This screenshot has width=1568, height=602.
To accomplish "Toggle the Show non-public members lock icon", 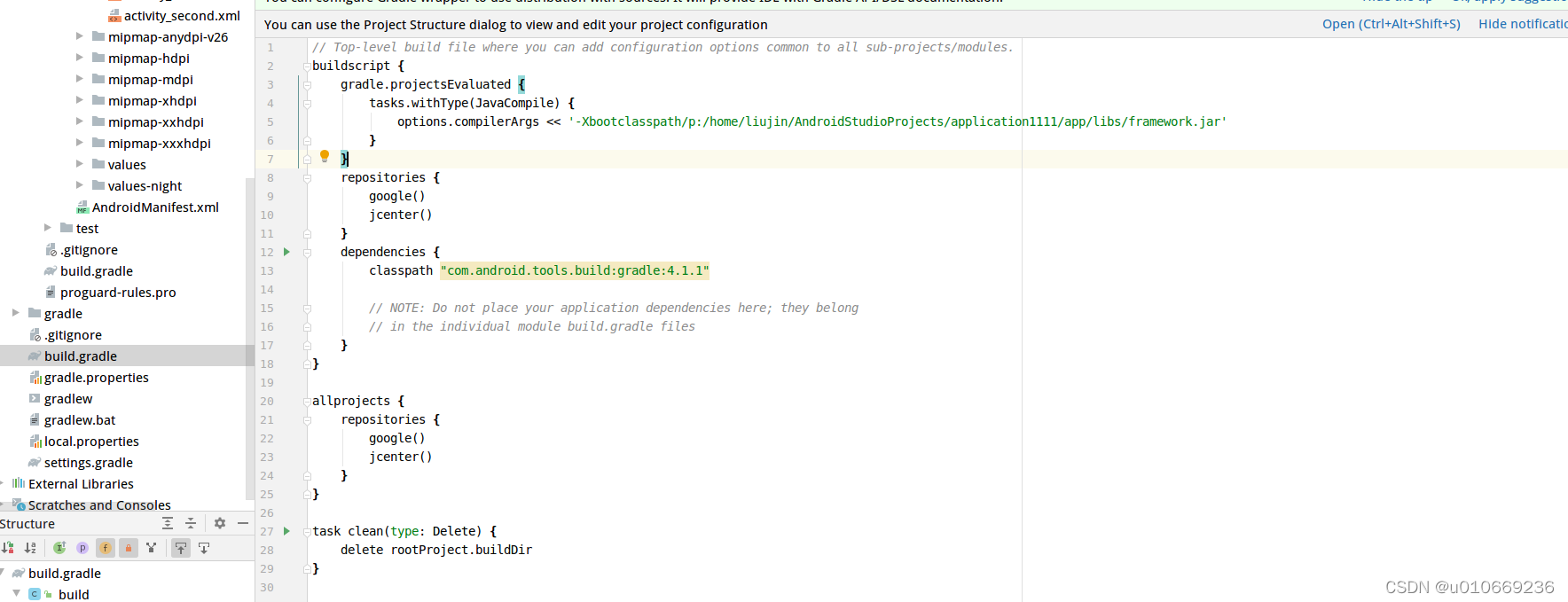I will 129,548.
